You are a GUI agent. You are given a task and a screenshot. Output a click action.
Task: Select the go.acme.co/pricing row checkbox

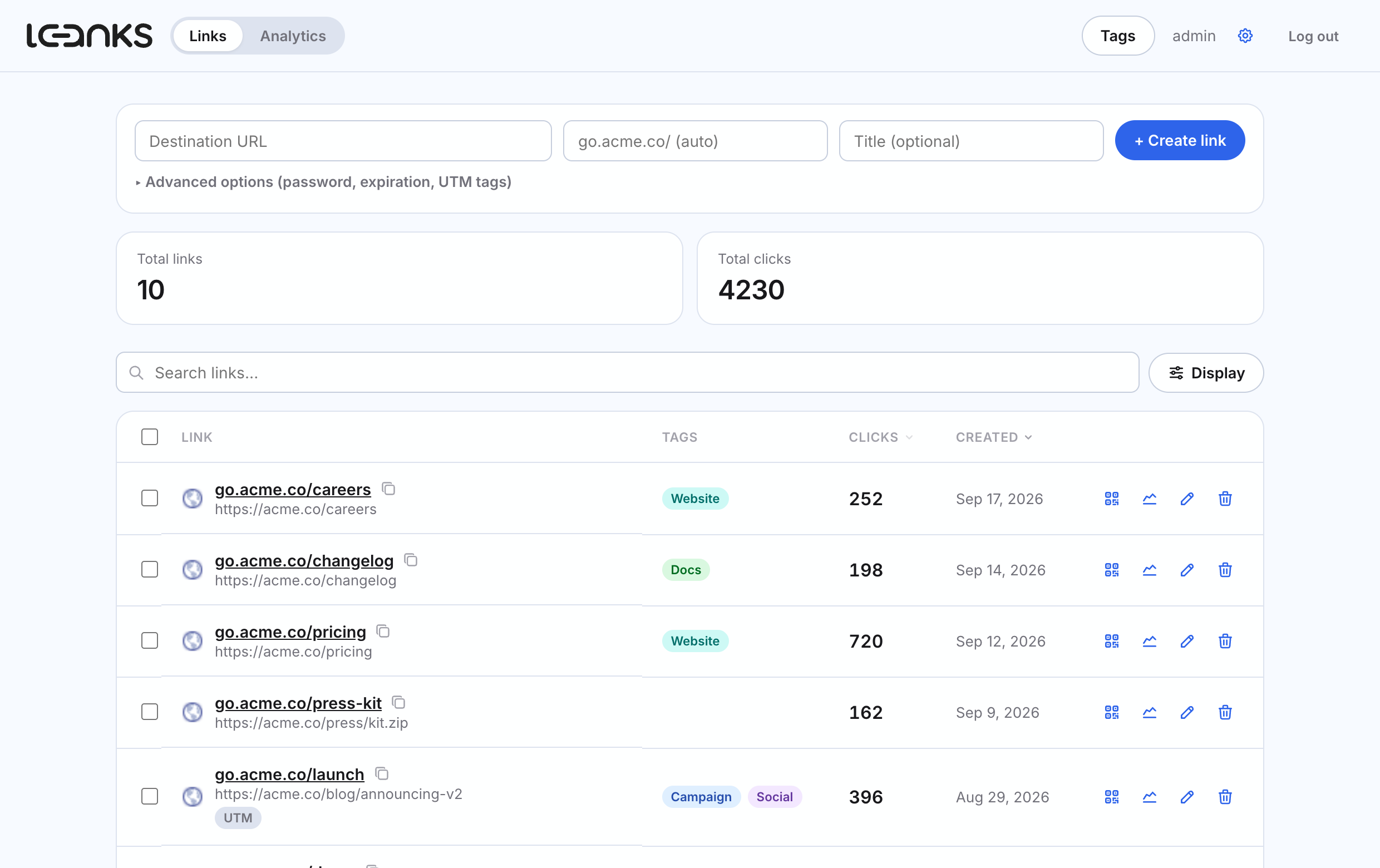pos(150,640)
